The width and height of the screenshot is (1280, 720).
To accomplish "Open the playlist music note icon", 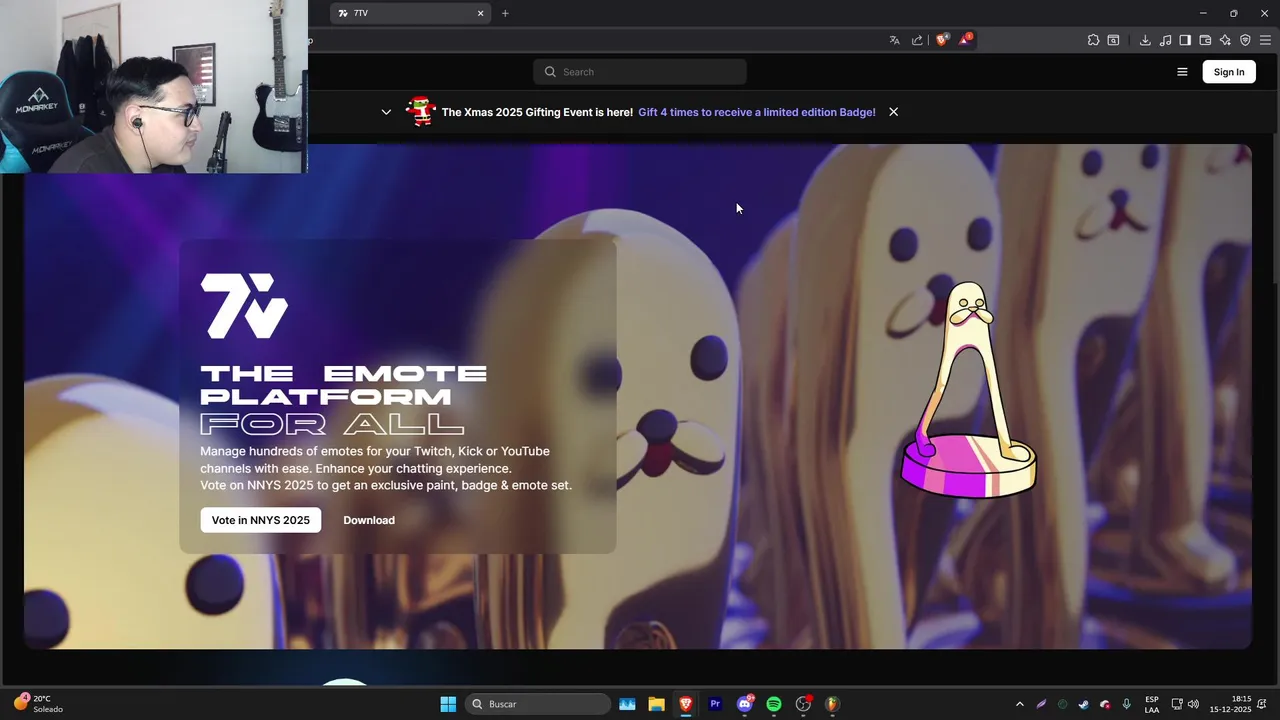I will tap(1165, 40).
